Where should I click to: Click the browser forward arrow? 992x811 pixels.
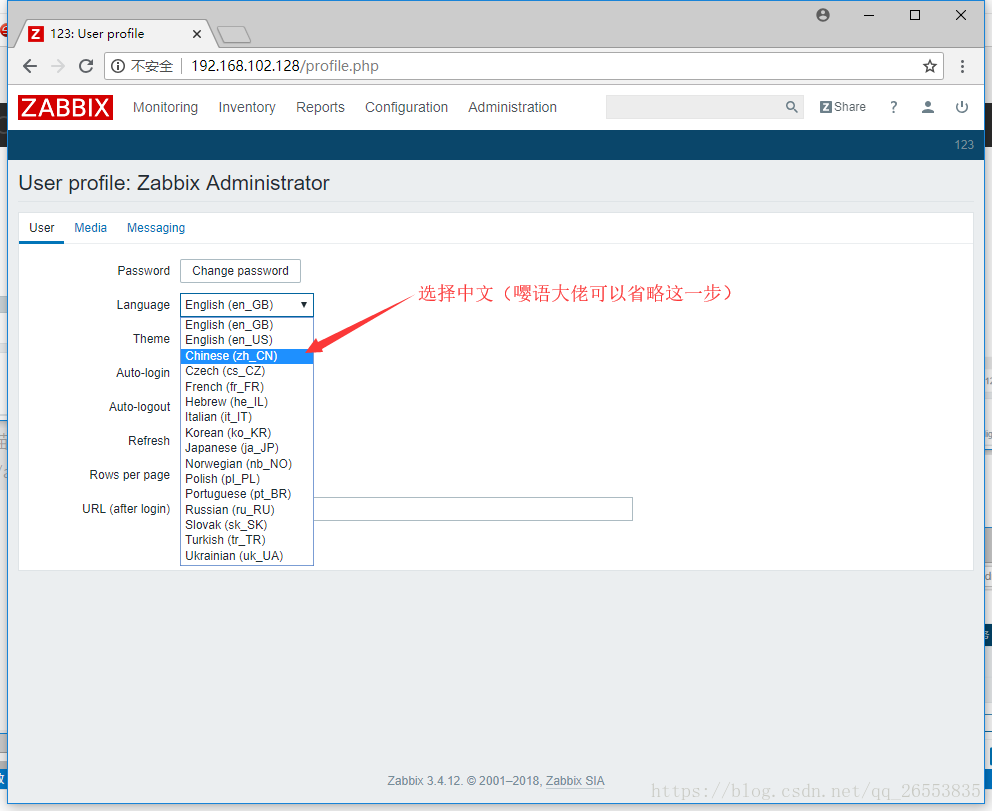click(58, 66)
